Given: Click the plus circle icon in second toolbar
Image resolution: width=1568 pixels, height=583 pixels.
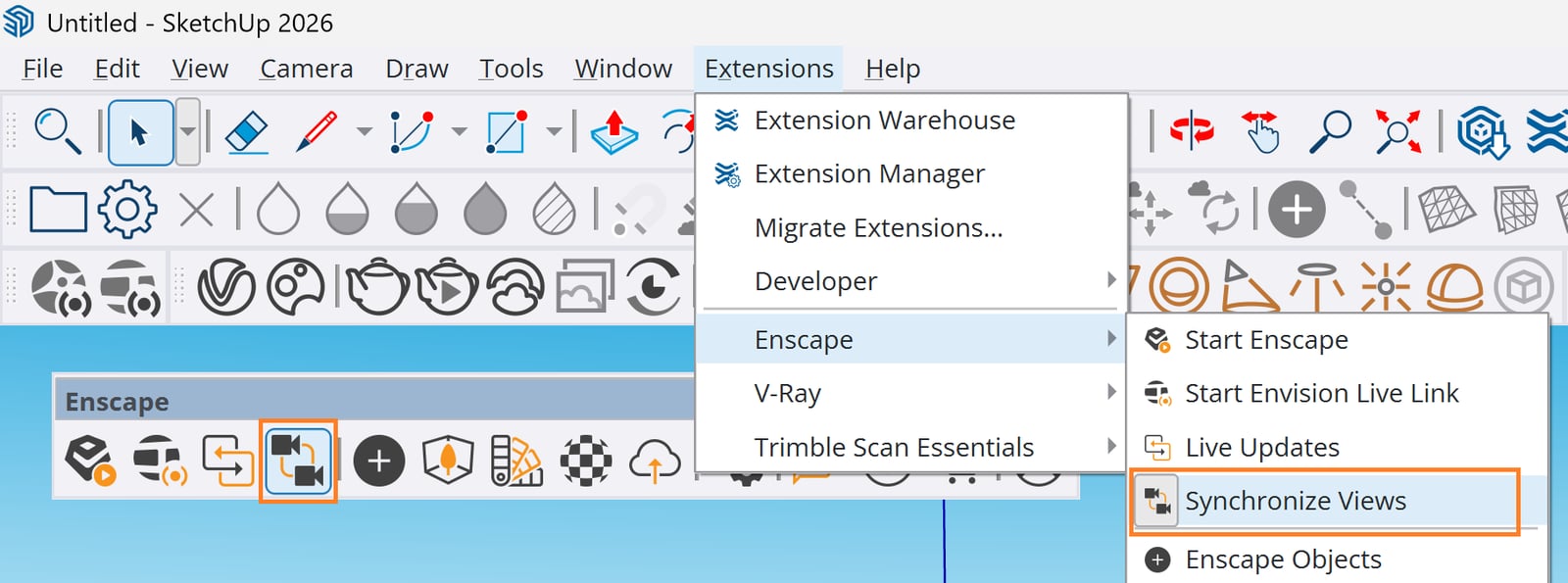Looking at the screenshot, I should 1297,210.
